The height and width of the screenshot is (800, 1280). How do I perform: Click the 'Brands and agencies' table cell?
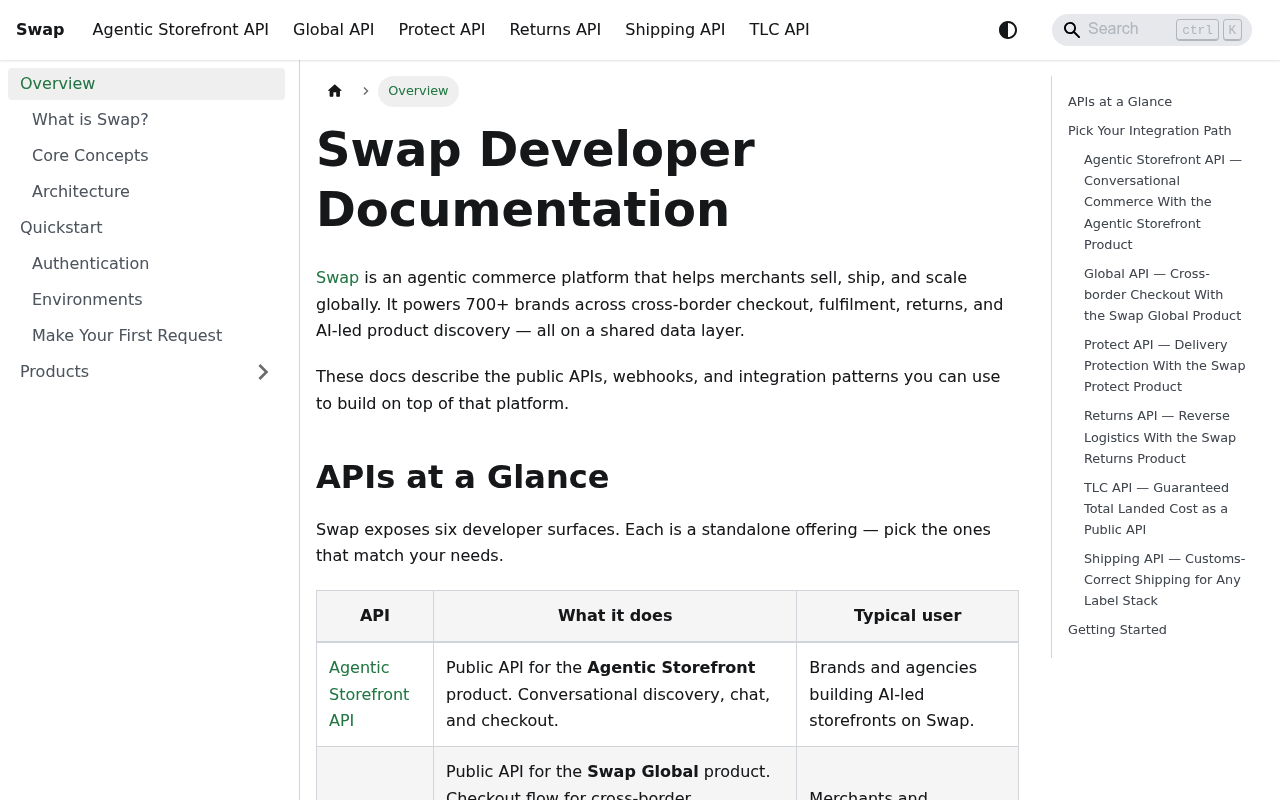click(908, 694)
